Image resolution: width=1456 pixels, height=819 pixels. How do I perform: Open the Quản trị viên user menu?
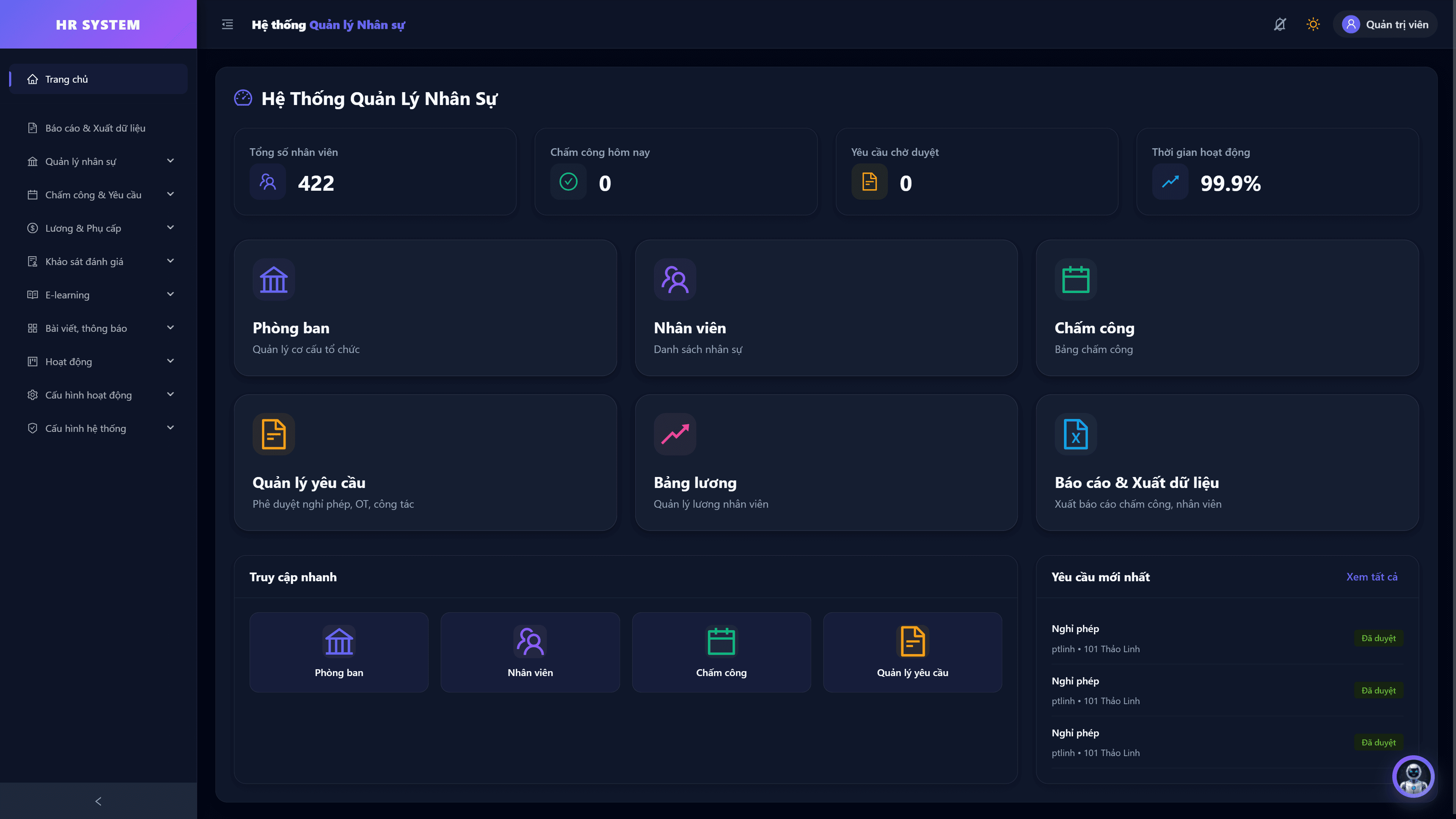tap(1385, 24)
